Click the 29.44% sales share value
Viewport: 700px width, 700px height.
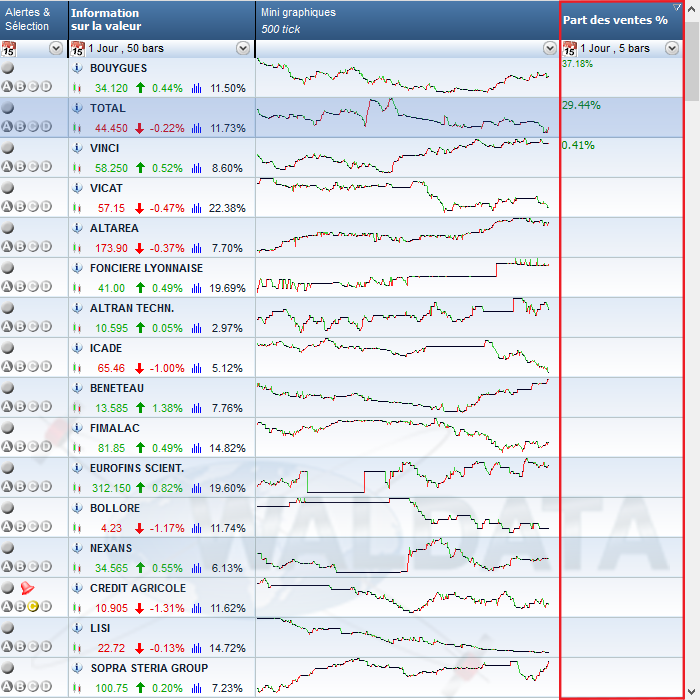coord(581,105)
